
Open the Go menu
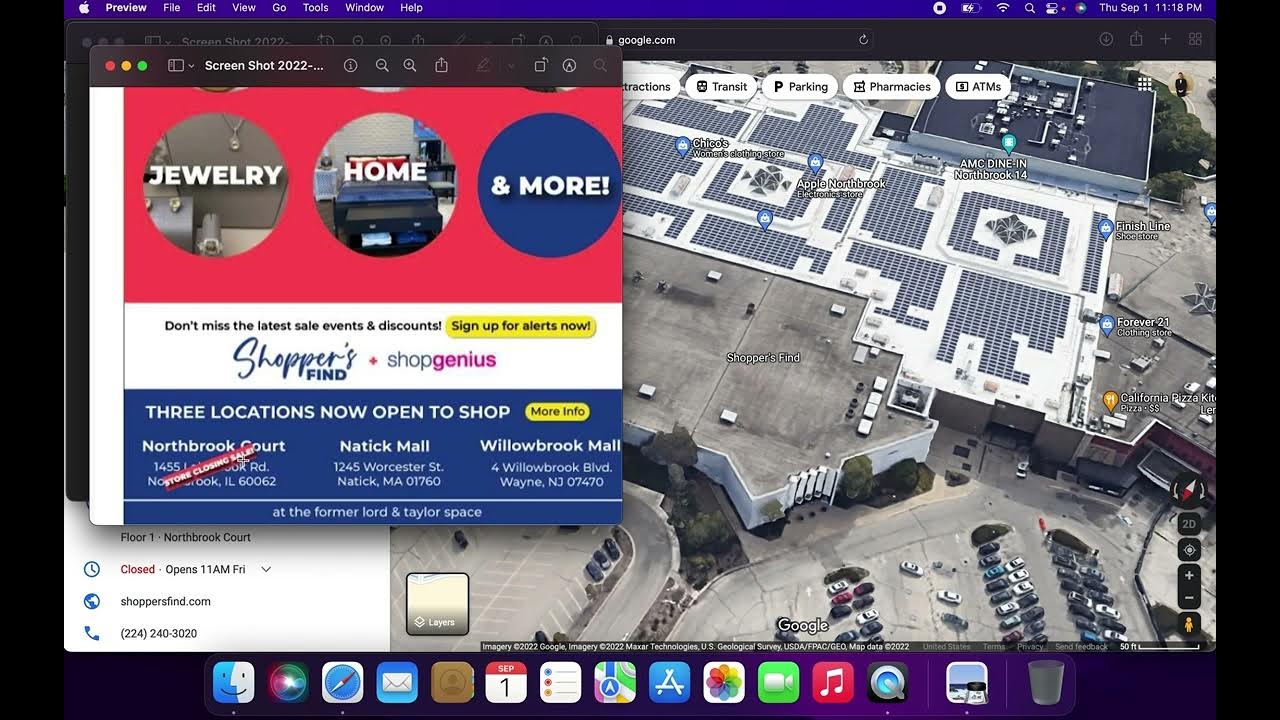click(x=279, y=7)
